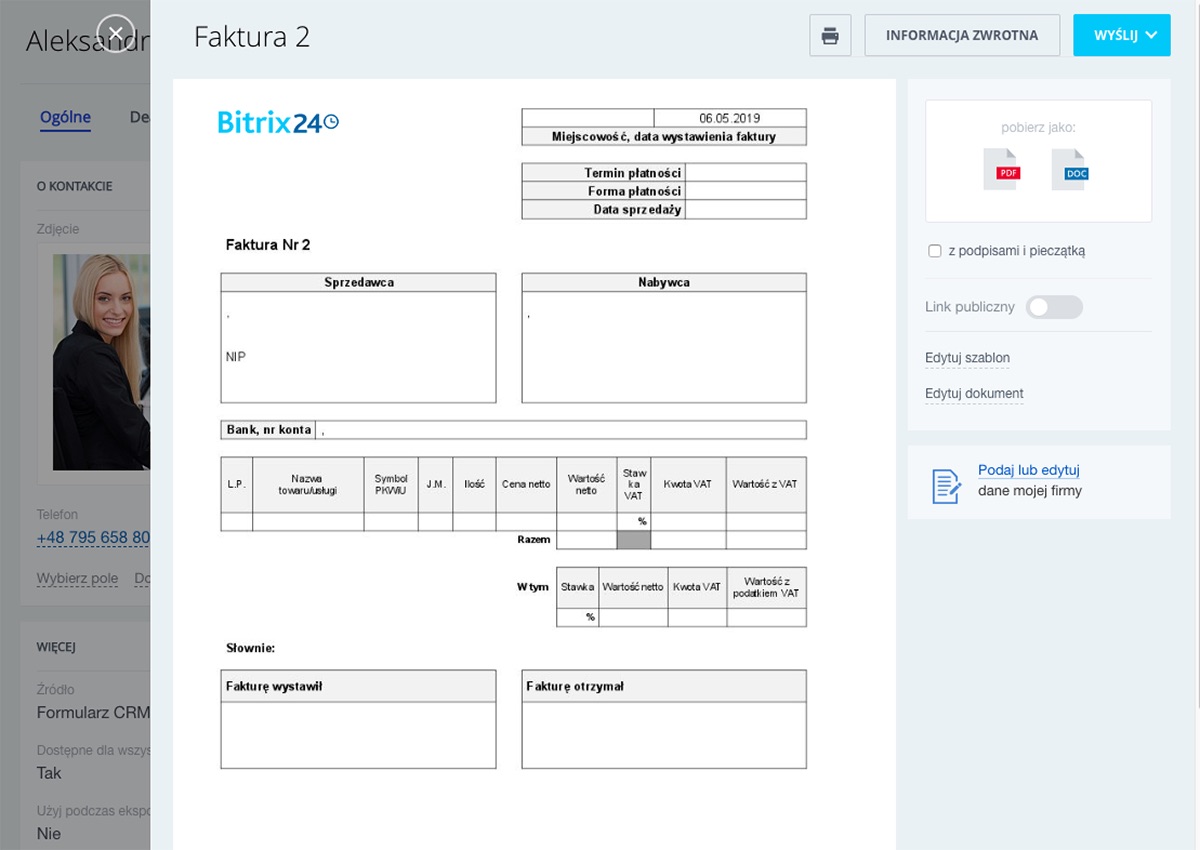This screenshot has height=850, width=1200.
Task: Click the company details document icon
Action: [946, 485]
